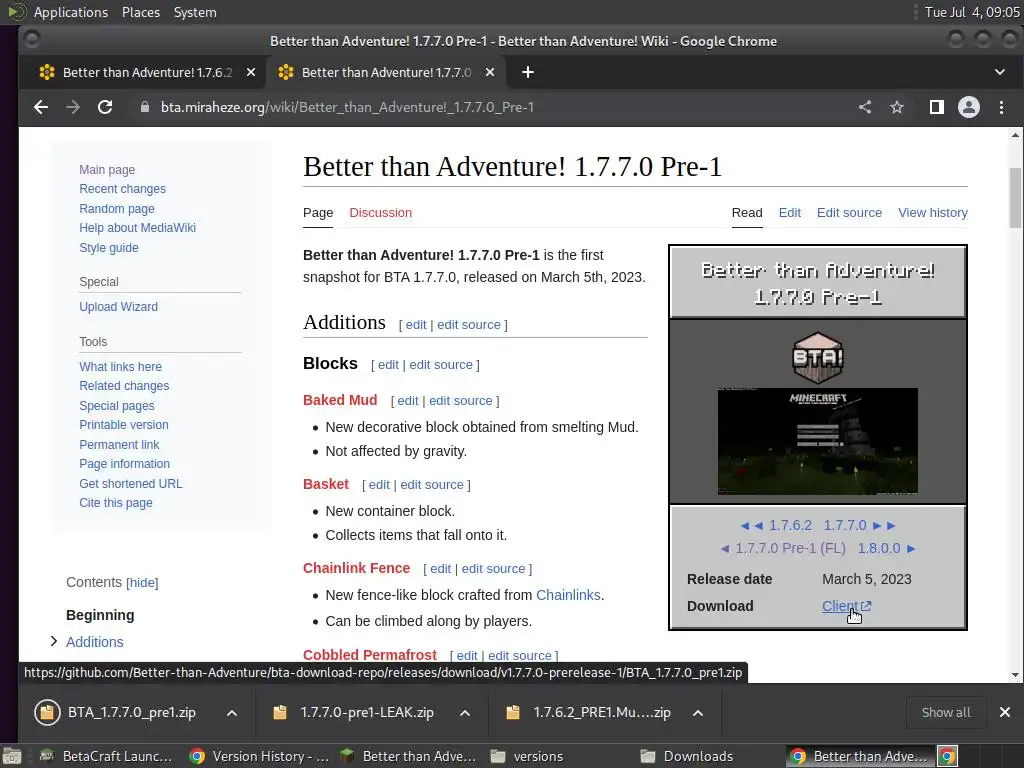
Task: Open the Upload Wizard
Action: point(118,307)
